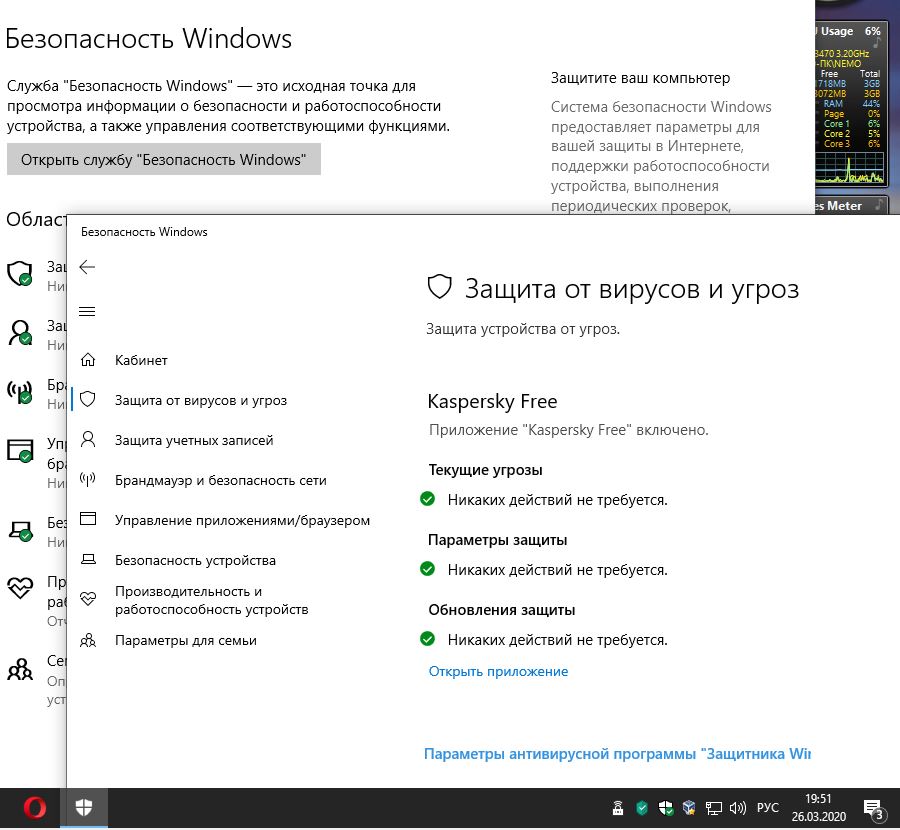The image size is (900, 830).
Task: Click device security laptop icon in Settings window
Action: [20, 530]
